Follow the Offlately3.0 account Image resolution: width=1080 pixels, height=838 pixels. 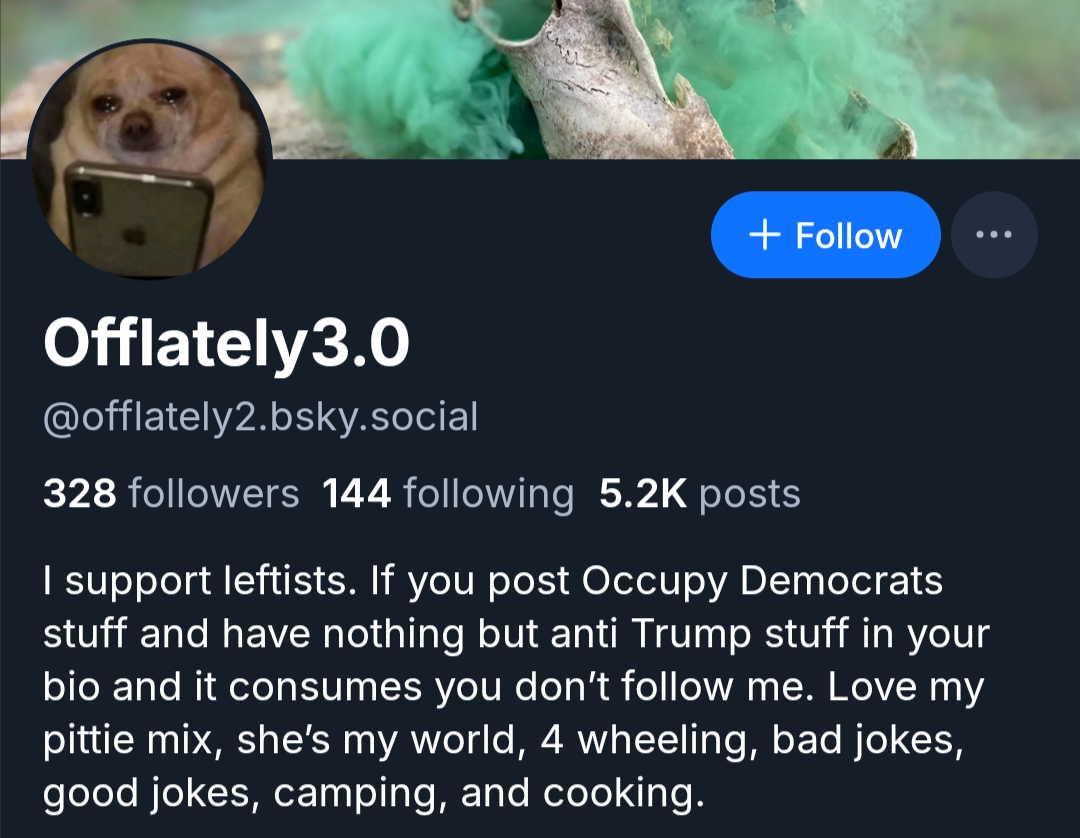pyautogui.click(x=825, y=235)
